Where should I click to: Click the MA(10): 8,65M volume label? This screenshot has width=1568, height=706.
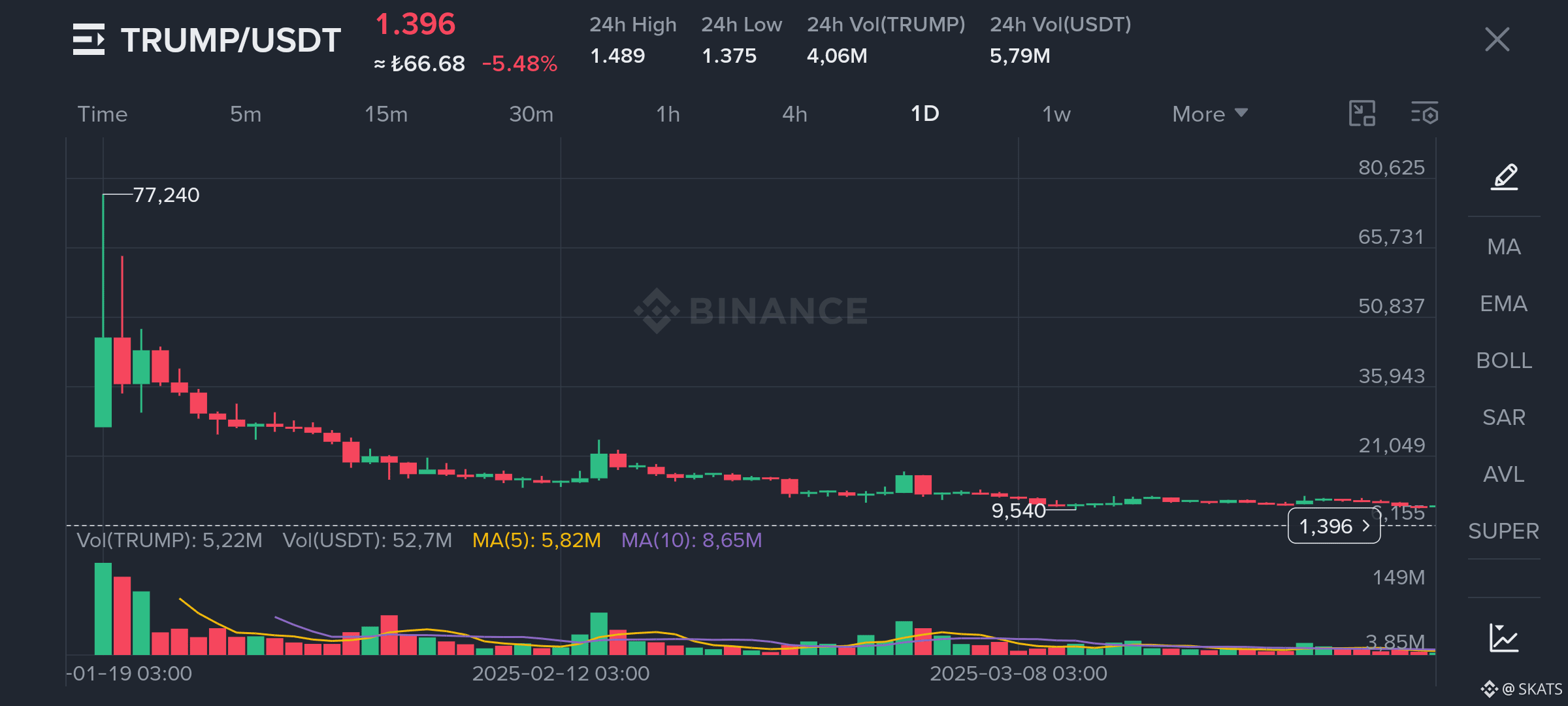(691, 541)
